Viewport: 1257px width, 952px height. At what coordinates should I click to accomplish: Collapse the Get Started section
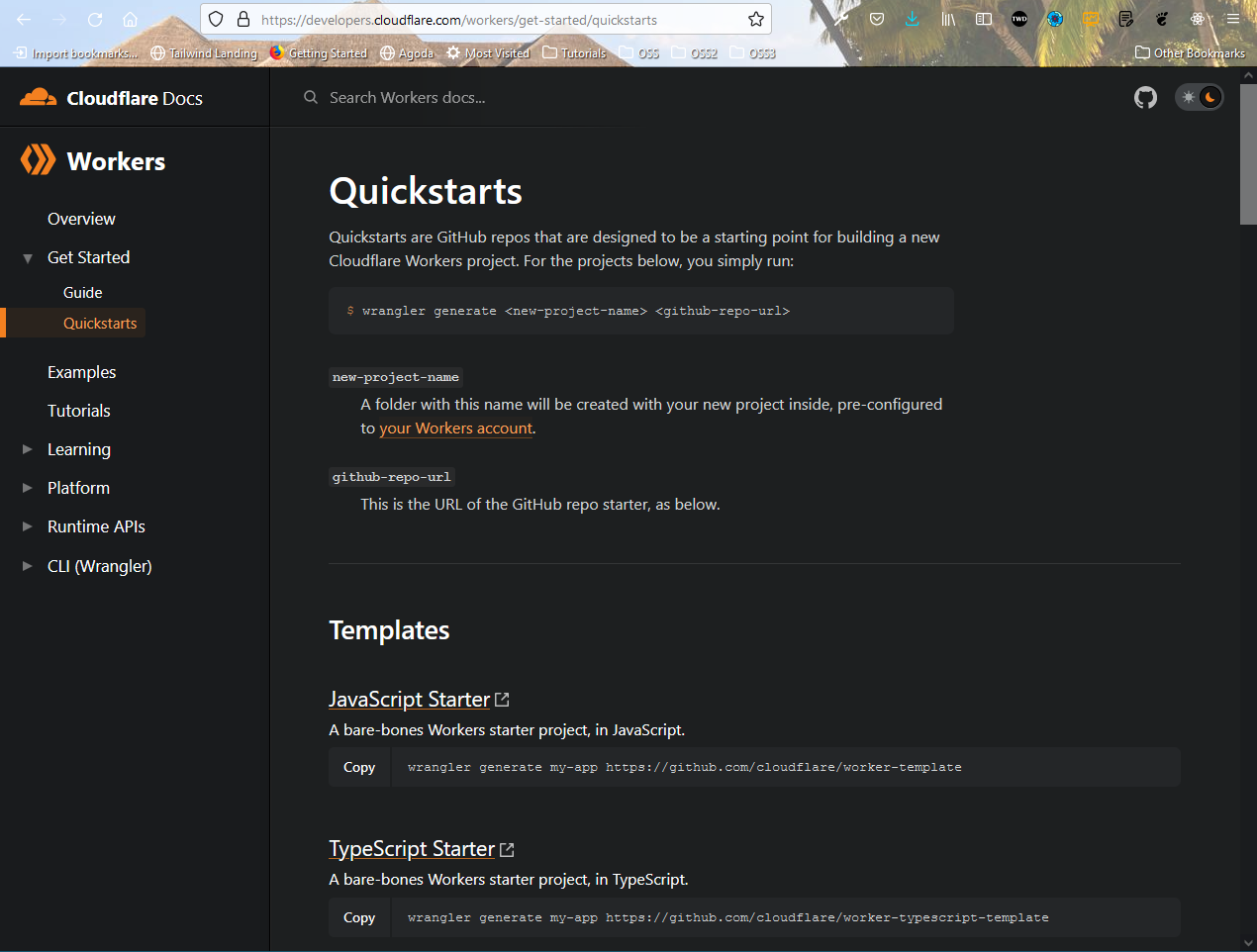coord(28,258)
